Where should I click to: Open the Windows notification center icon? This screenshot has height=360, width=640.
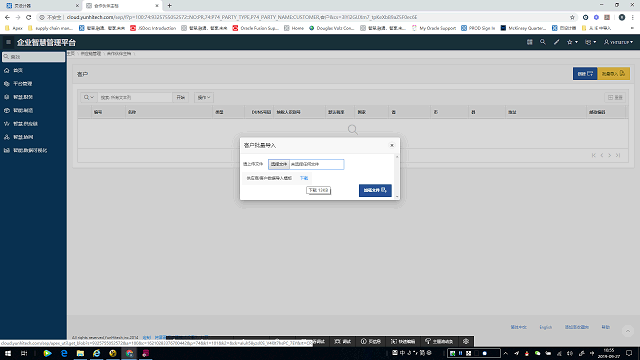(x=629, y=353)
